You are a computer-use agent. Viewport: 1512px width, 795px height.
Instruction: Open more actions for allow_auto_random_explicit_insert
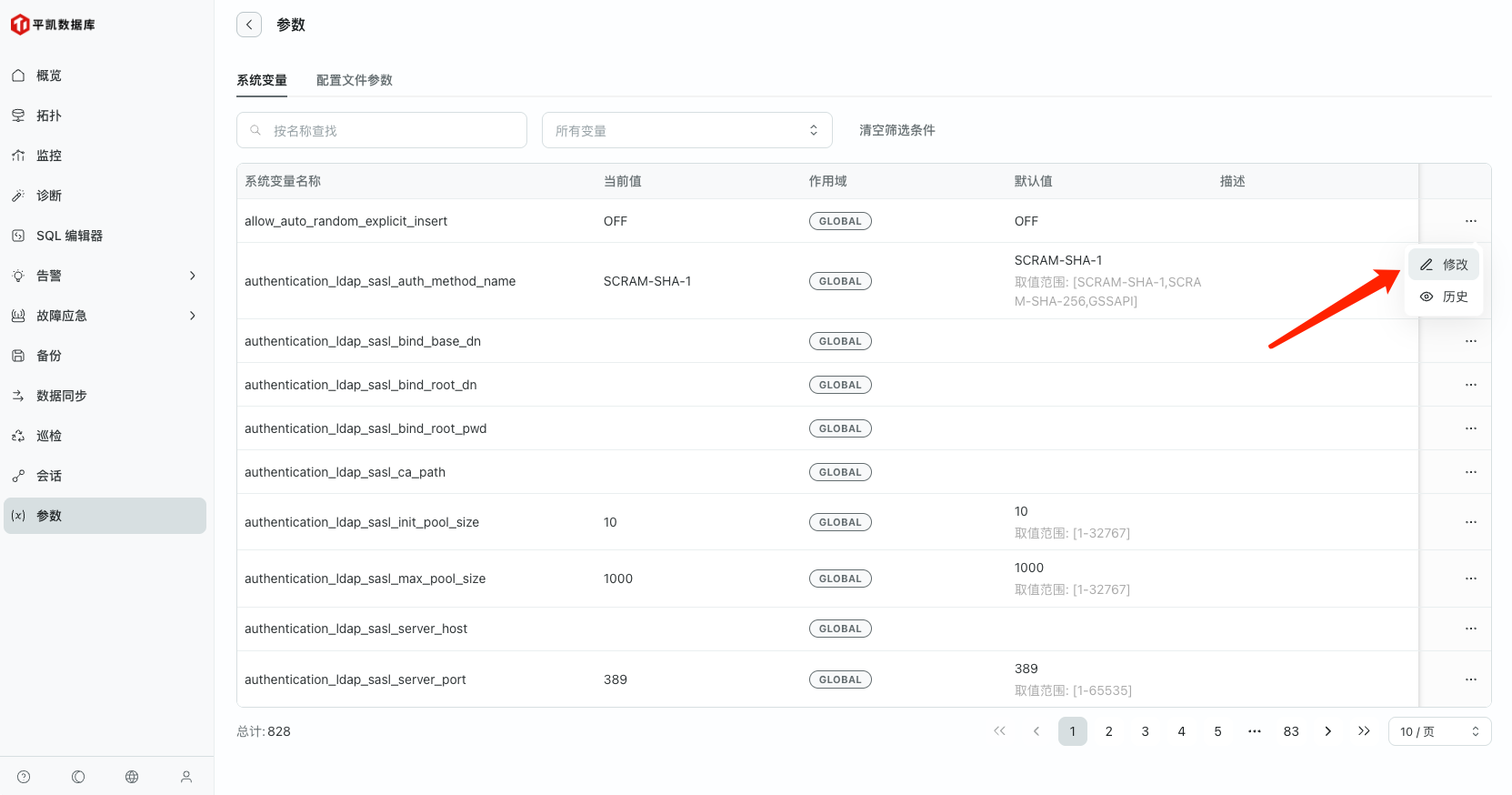point(1470,221)
